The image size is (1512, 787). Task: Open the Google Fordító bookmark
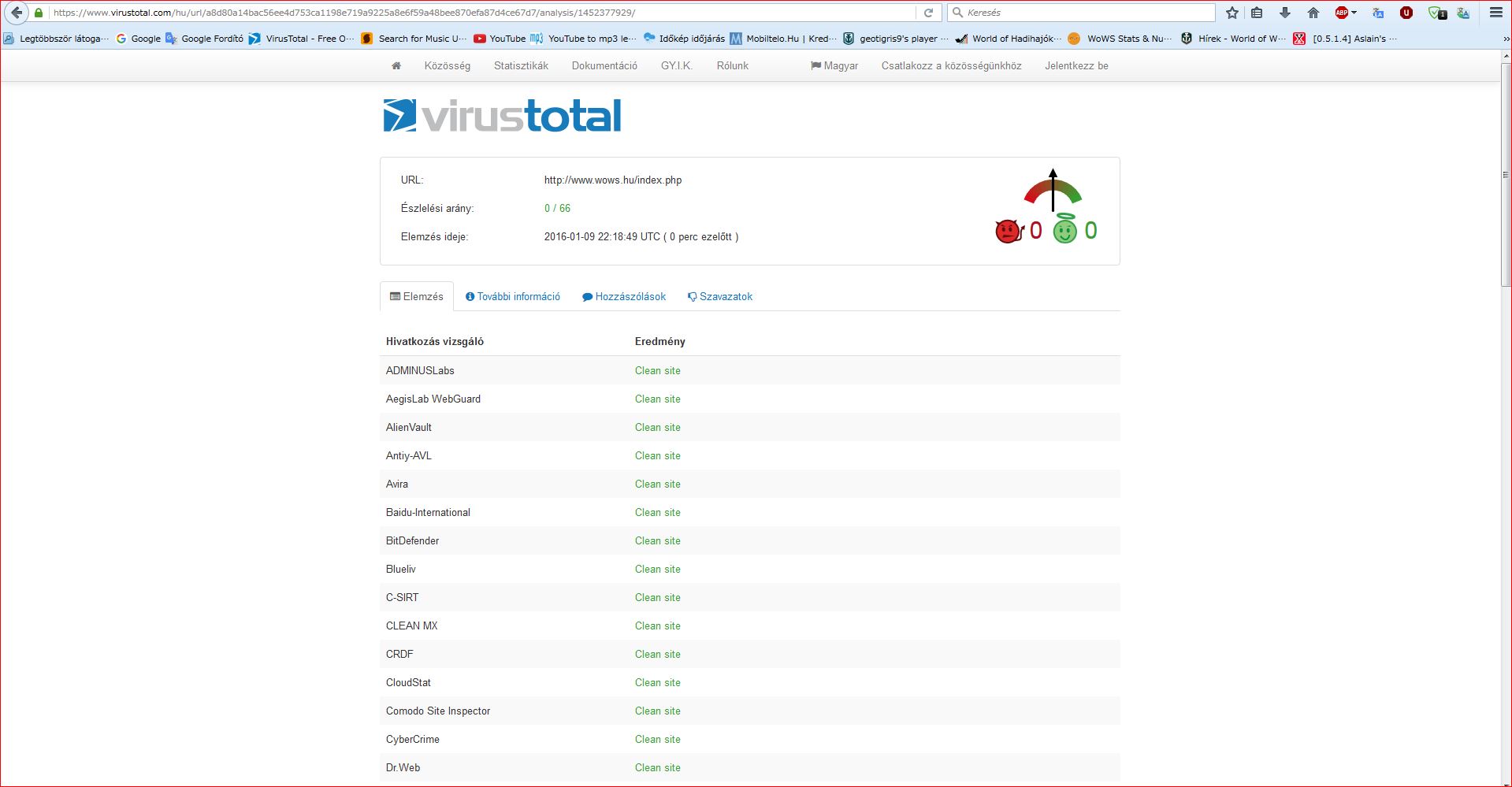(x=204, y=39)
